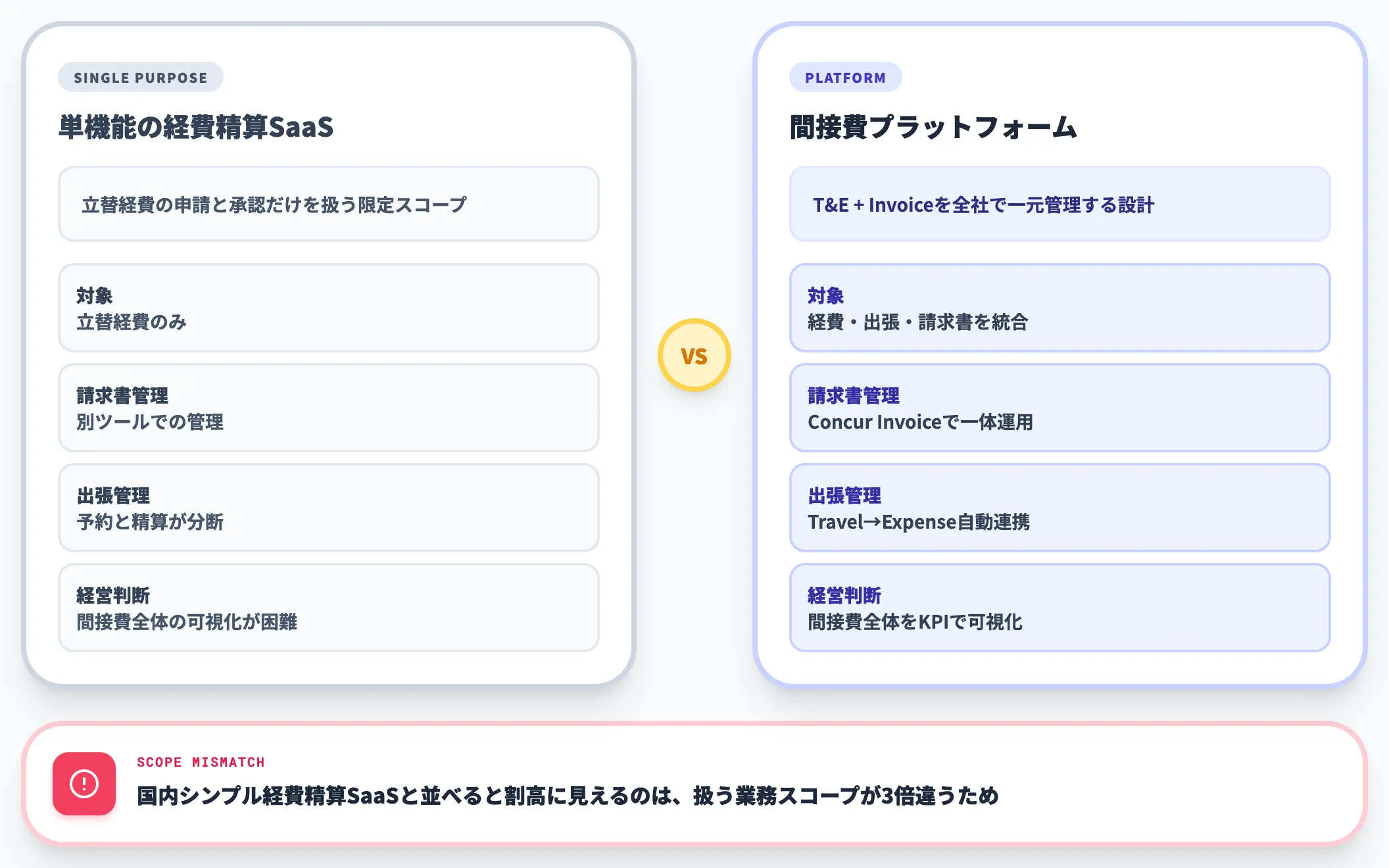Click the SCOPE MISMATCH label
Image resolution: width=1389 pixels, height=868 pixels.
point(201,762)
